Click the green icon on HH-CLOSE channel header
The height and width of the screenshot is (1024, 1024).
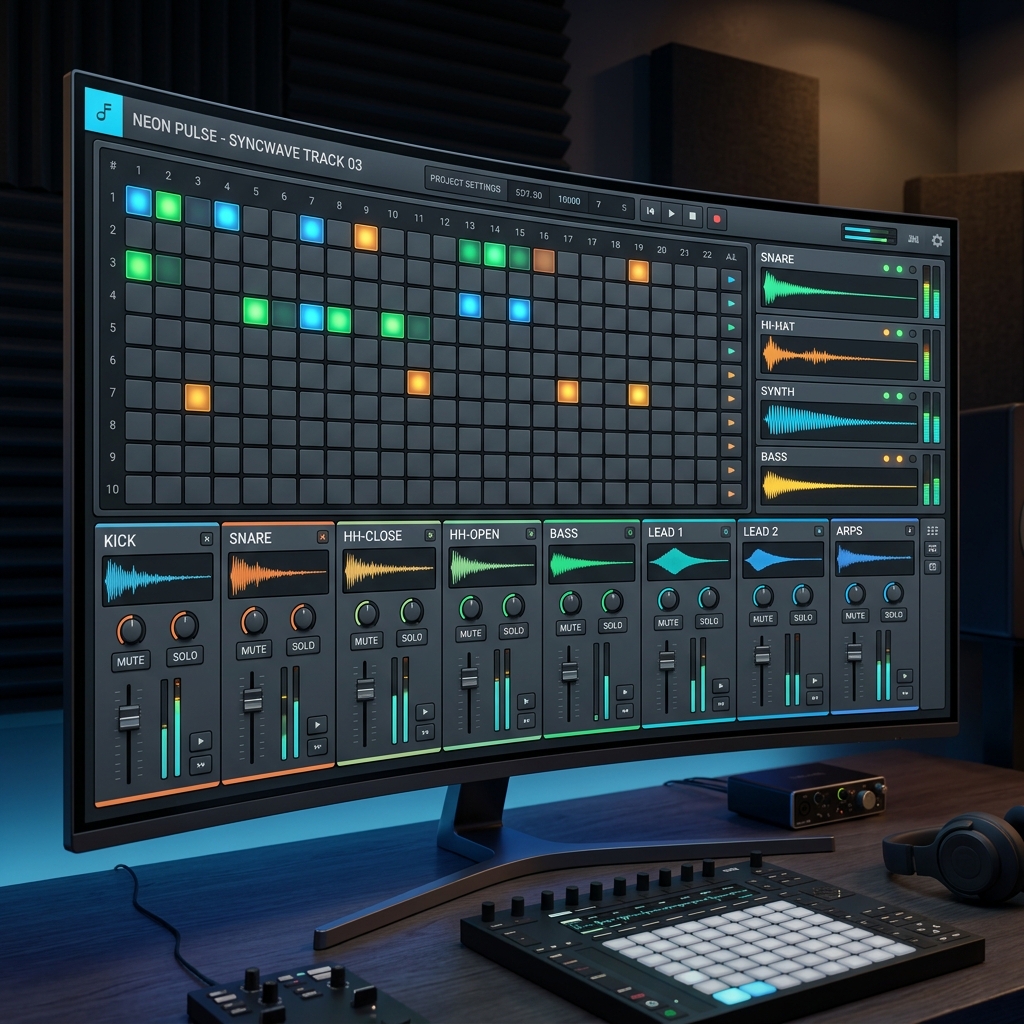[430, 536]
